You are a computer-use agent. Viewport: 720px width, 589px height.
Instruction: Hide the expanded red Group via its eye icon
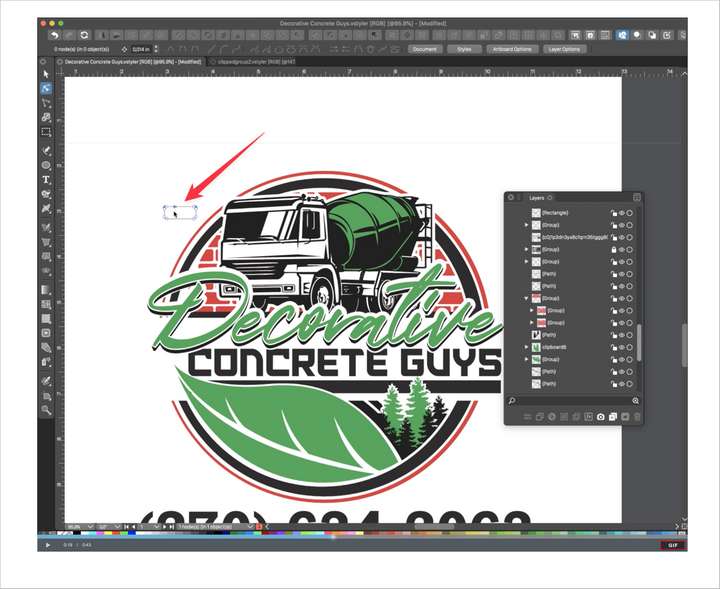click(622, 298)
